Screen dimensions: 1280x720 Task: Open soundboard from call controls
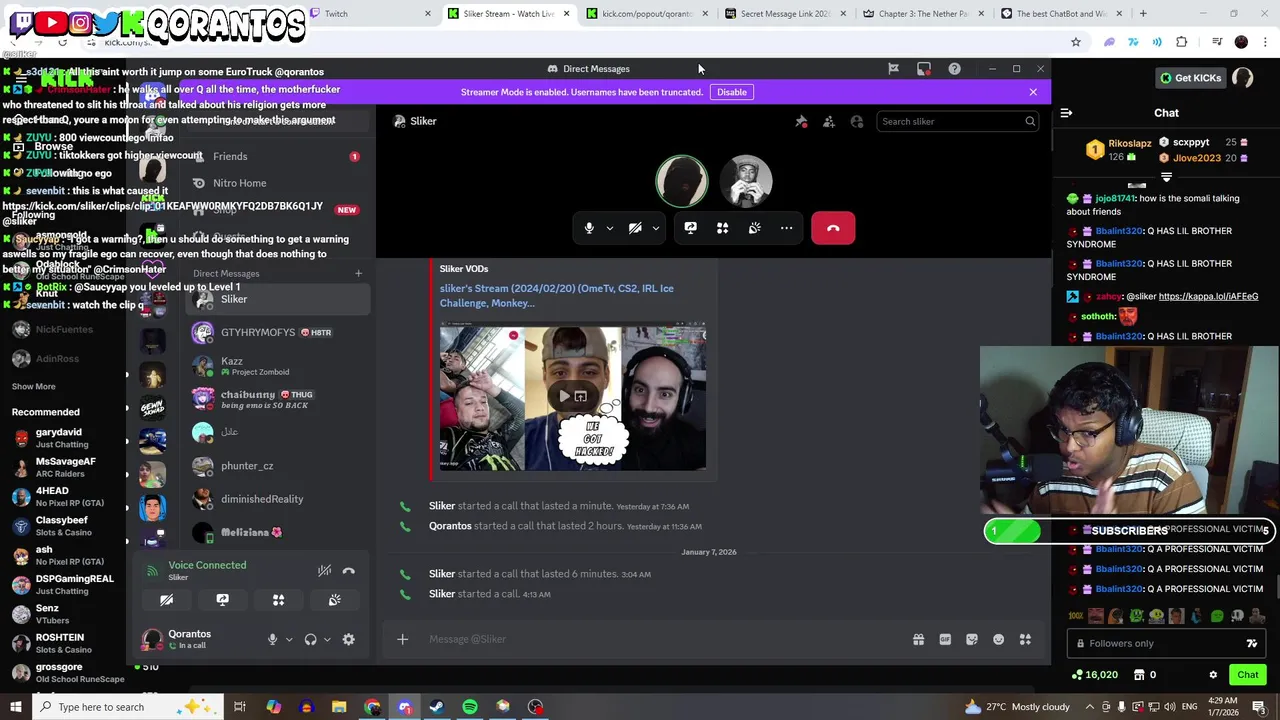click(755, 228)
